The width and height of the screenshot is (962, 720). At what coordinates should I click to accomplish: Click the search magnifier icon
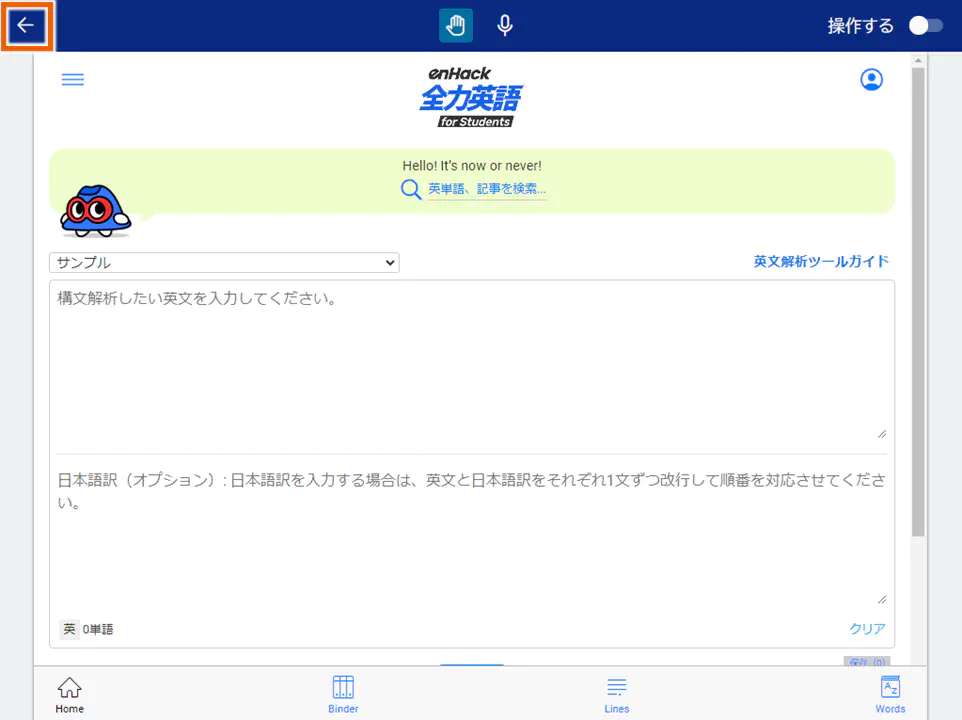tap(411, 189)
